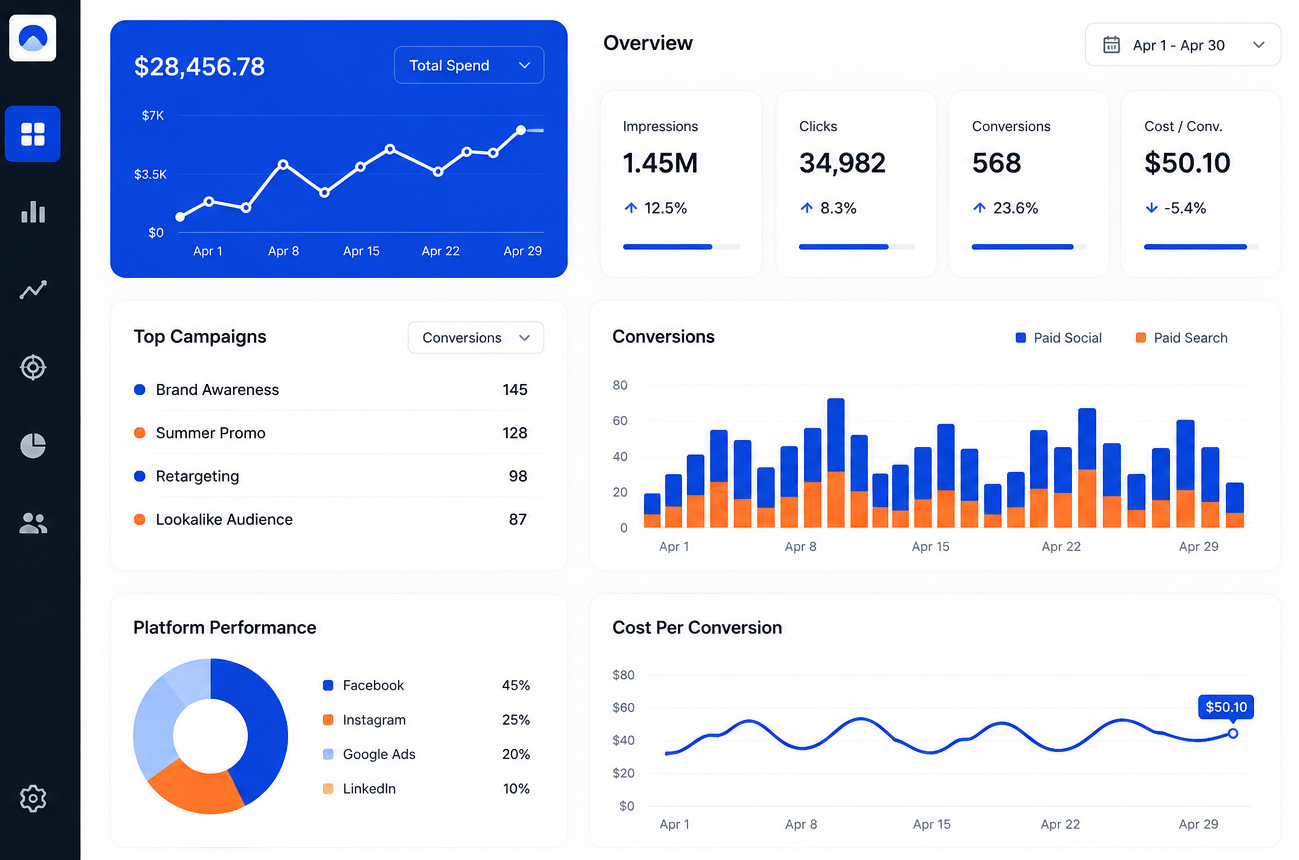Image resolution: width=1299 pixels, height=860 pixels.
Task: Open the Impressions metric card
Action: pyautogui.click(x=681, y=184)
